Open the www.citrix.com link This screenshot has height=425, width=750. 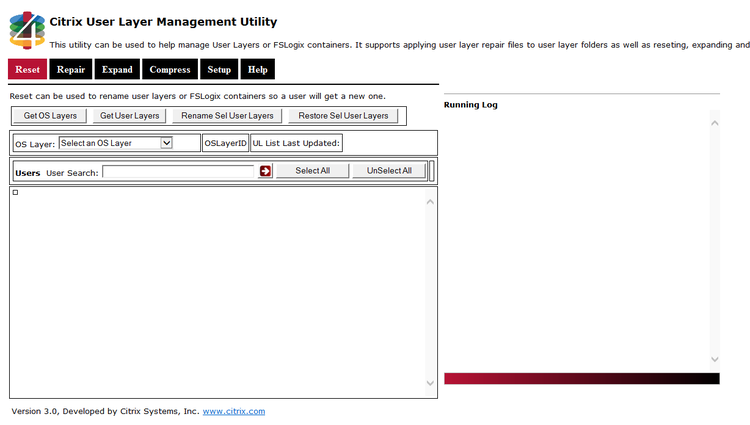233,411
